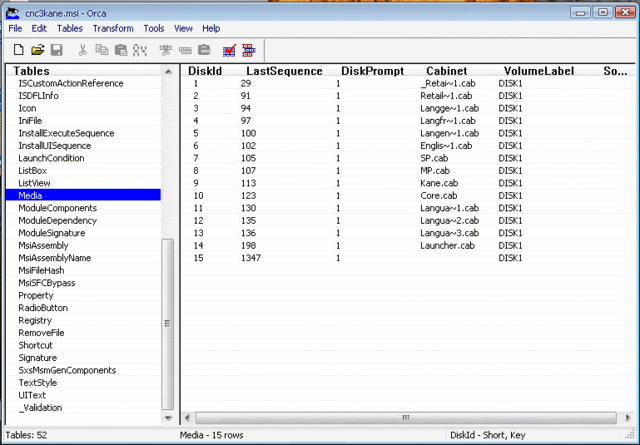Click the tables list vertical scrollbar thumb

168,324
